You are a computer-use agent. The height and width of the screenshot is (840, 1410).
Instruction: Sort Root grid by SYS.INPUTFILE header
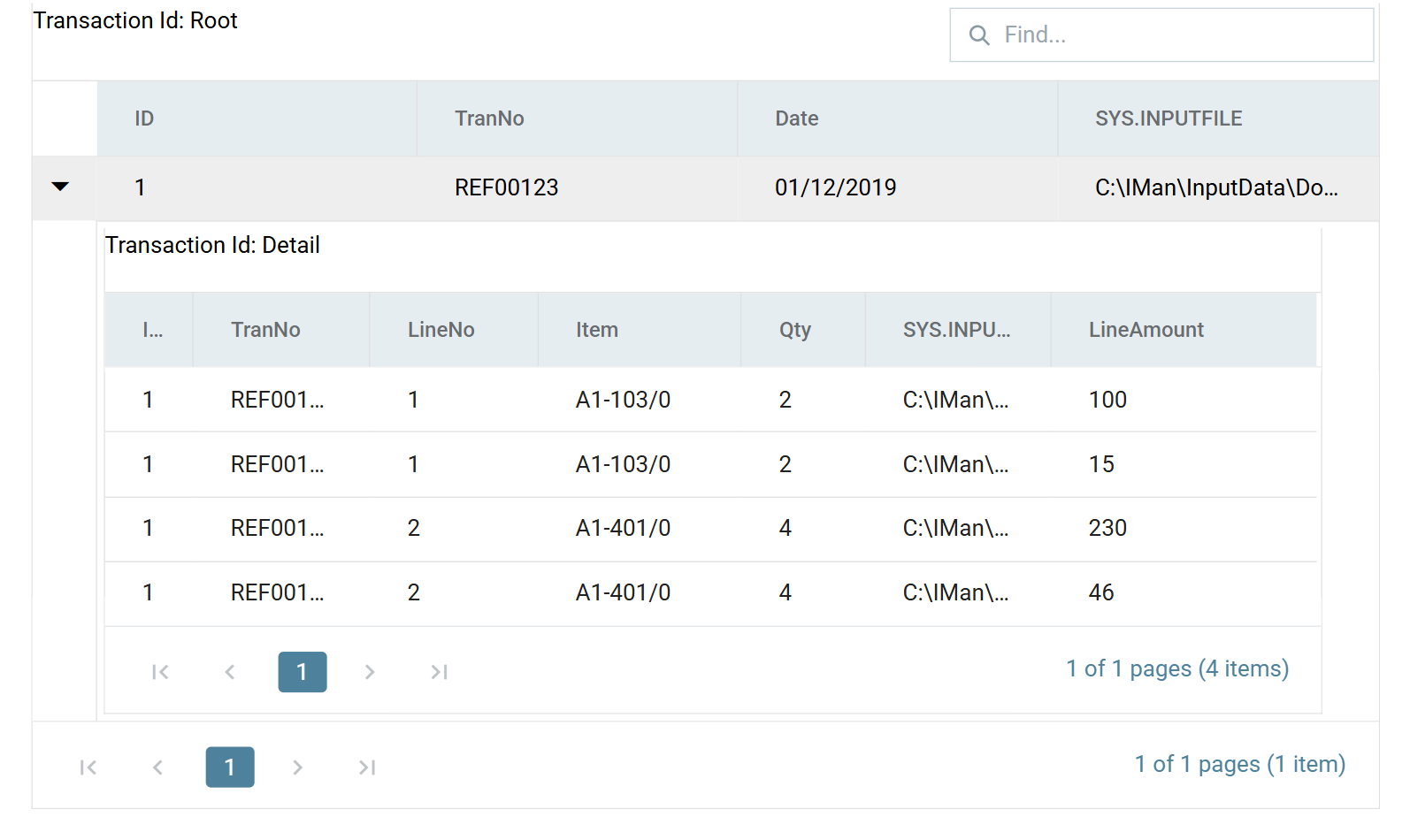(x=1218, y=118)
